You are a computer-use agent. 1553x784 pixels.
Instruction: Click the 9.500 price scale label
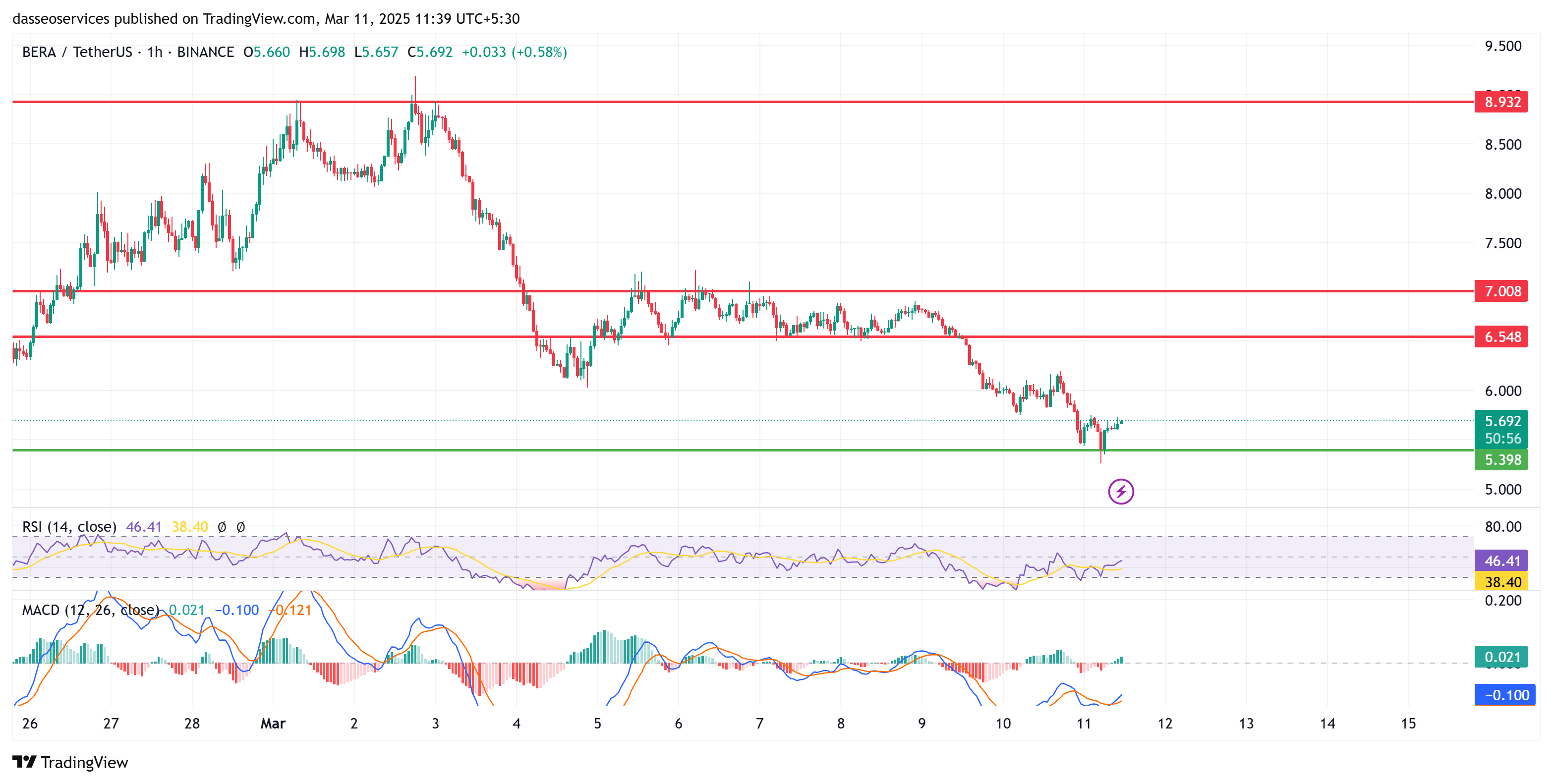tap(1502, 47)
